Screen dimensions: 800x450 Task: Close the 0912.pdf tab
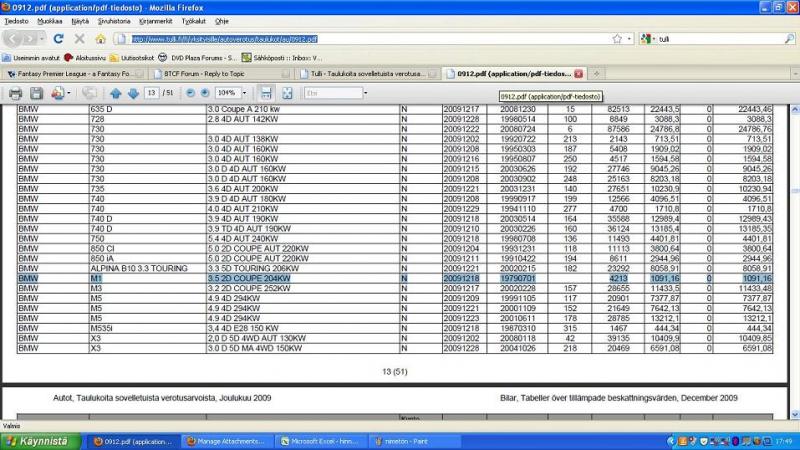(578, 74)
